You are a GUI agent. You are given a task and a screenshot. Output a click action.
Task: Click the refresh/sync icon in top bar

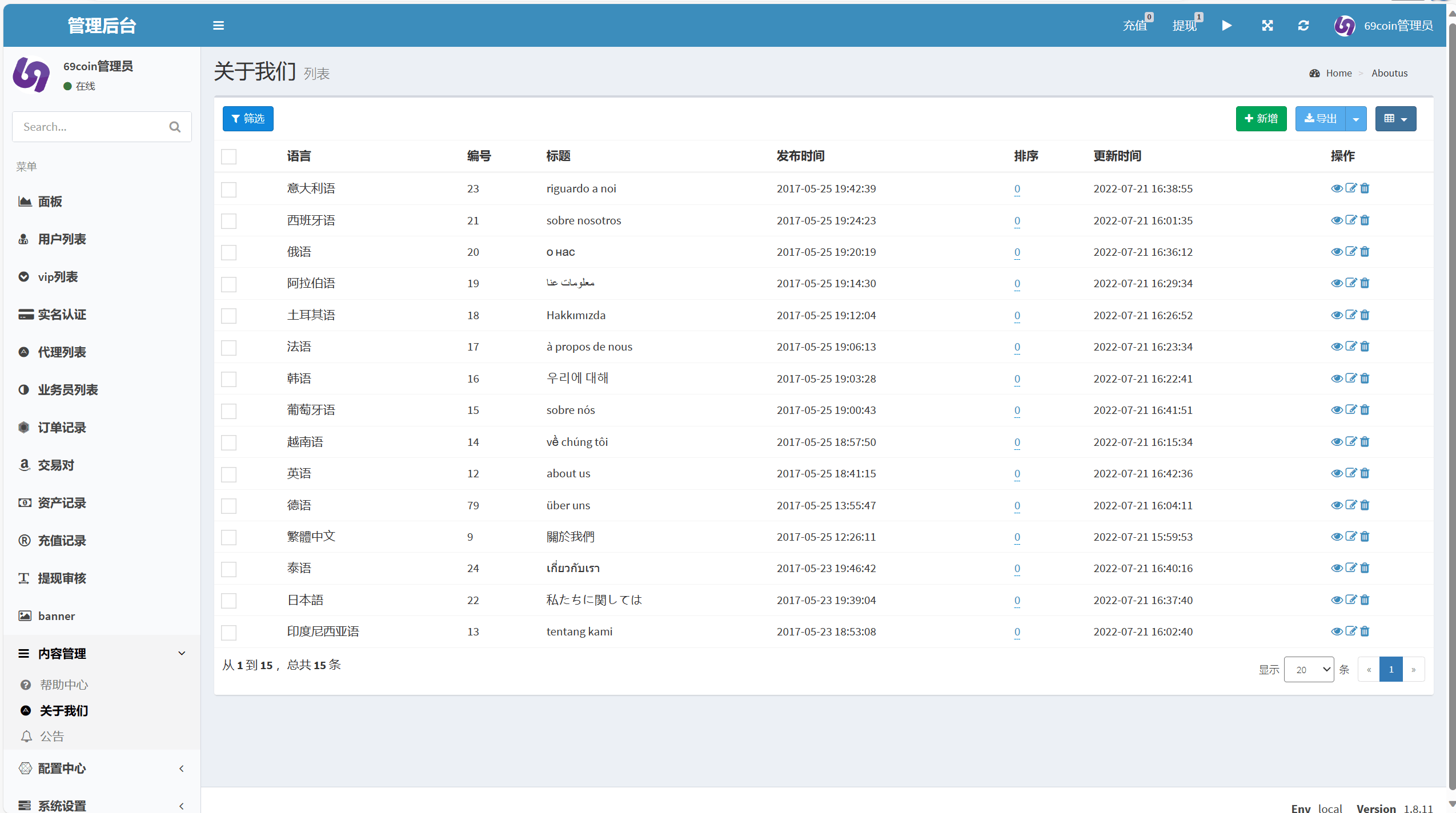1303,26
